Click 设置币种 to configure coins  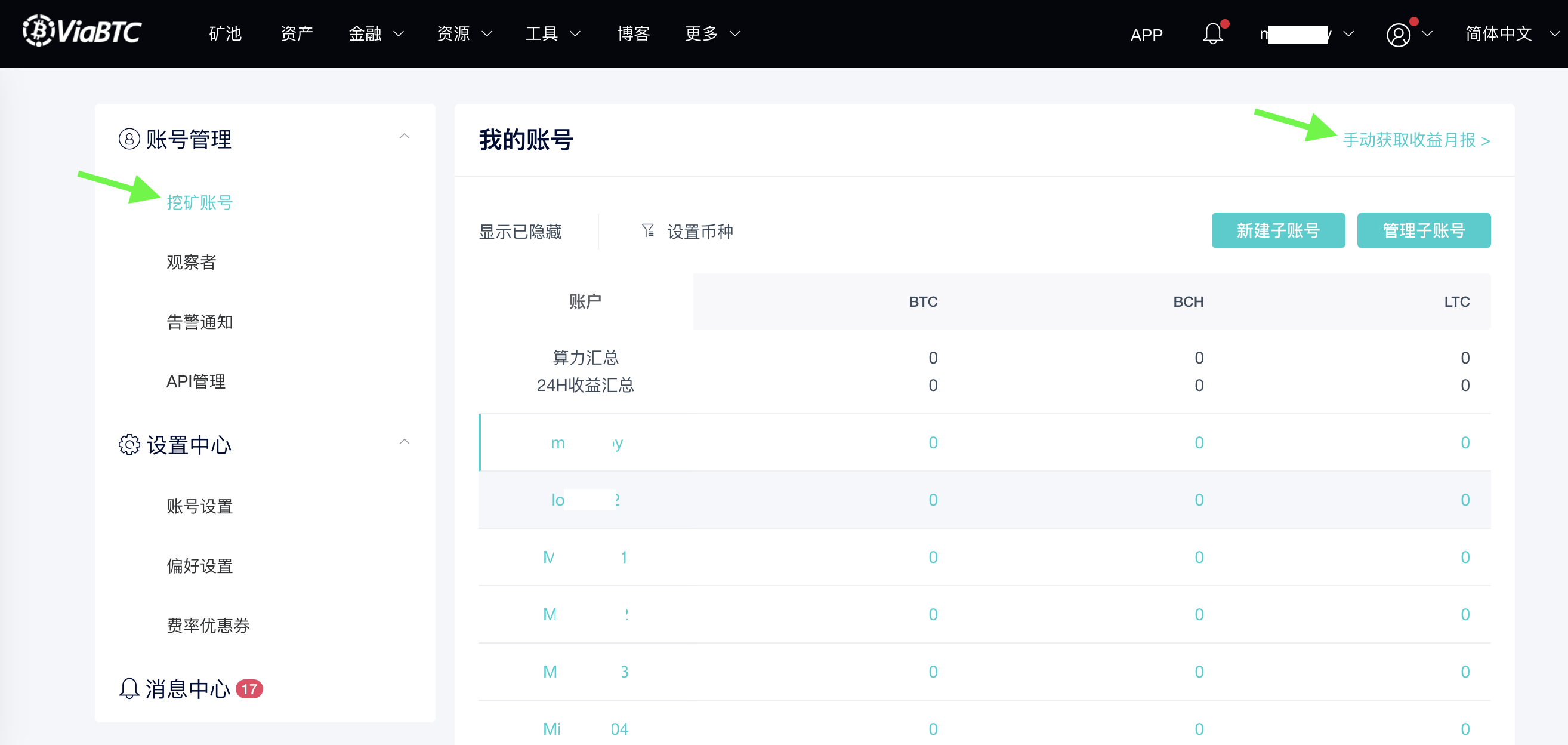(x=700, y=232)
